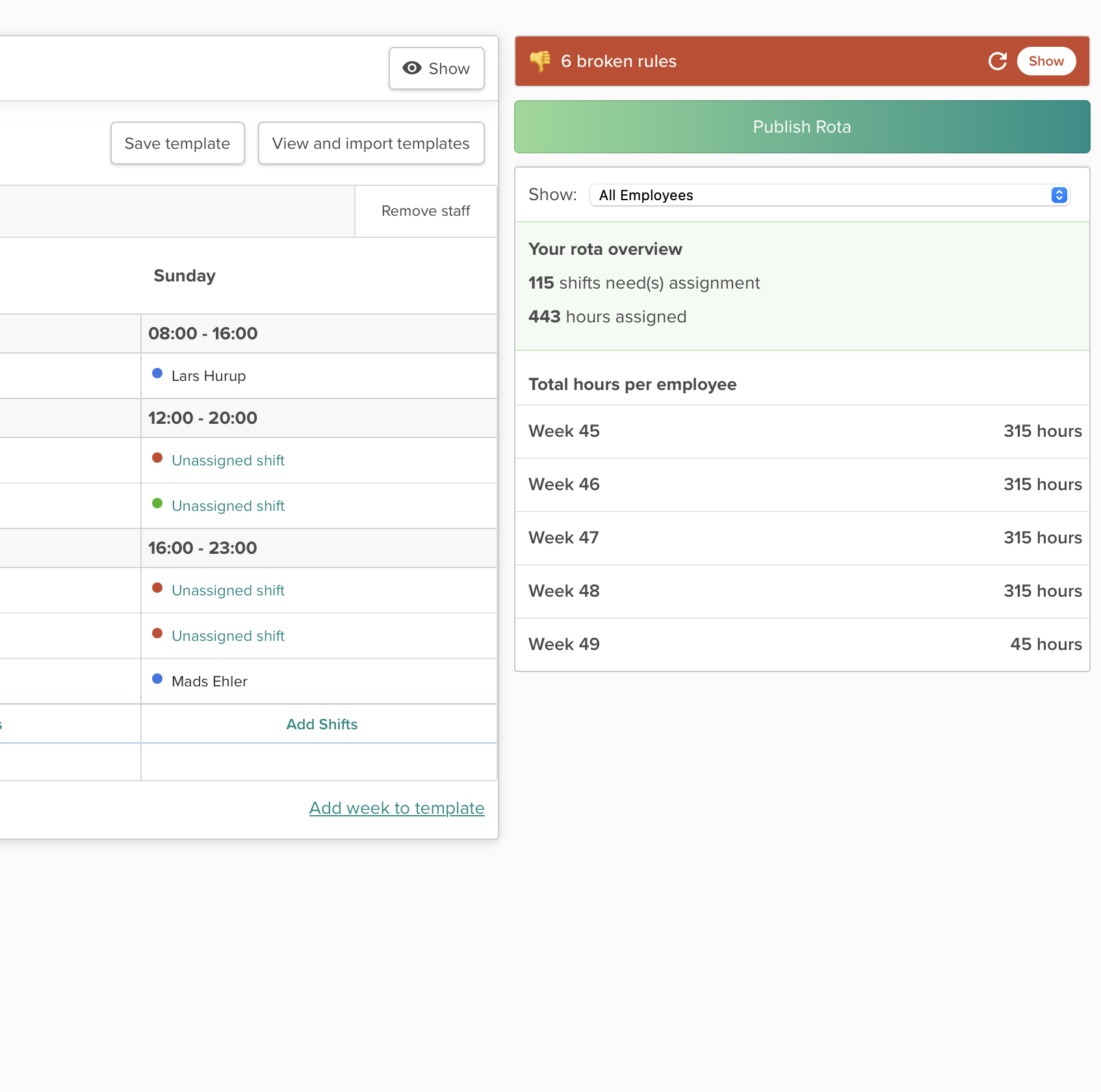Image resolution: width=1101 pixels, height=1092 pixels.
Task: Show the 6 broken rules list
Action: 1046,61
